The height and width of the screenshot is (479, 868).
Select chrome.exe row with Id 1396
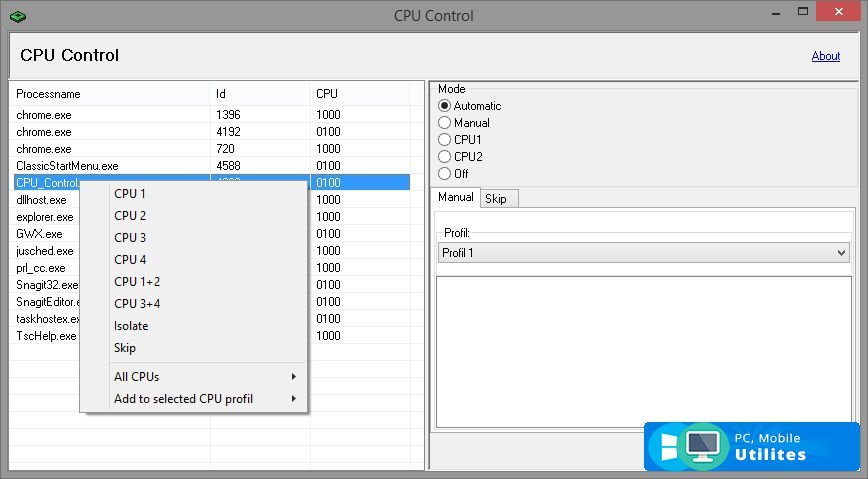210,115
